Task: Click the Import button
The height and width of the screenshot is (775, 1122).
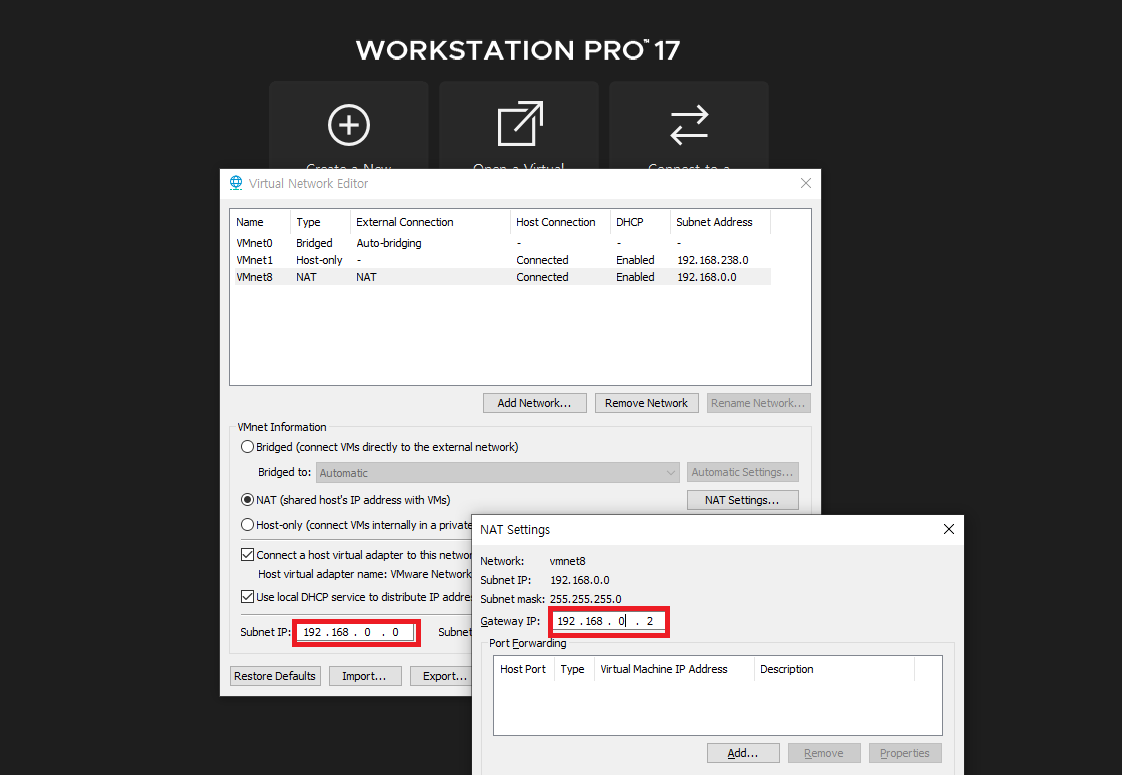Action: [365, 676]
